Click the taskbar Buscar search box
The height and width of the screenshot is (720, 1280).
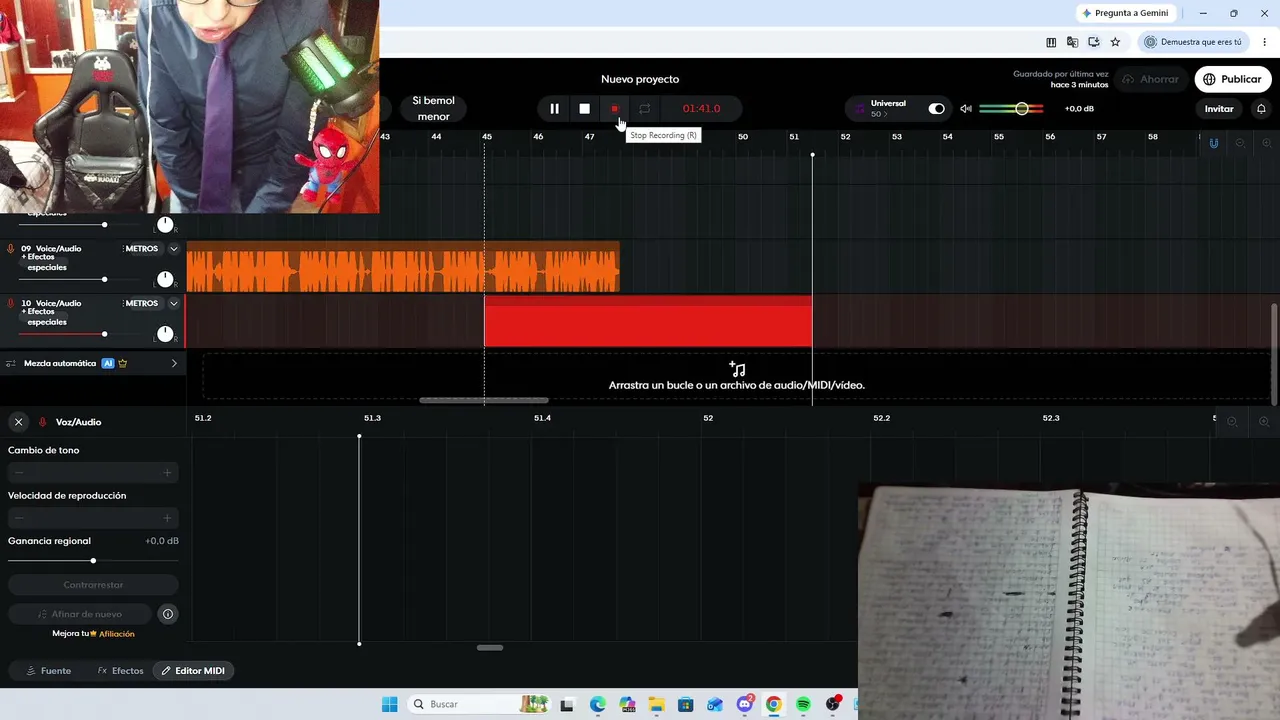pos(480,704)
